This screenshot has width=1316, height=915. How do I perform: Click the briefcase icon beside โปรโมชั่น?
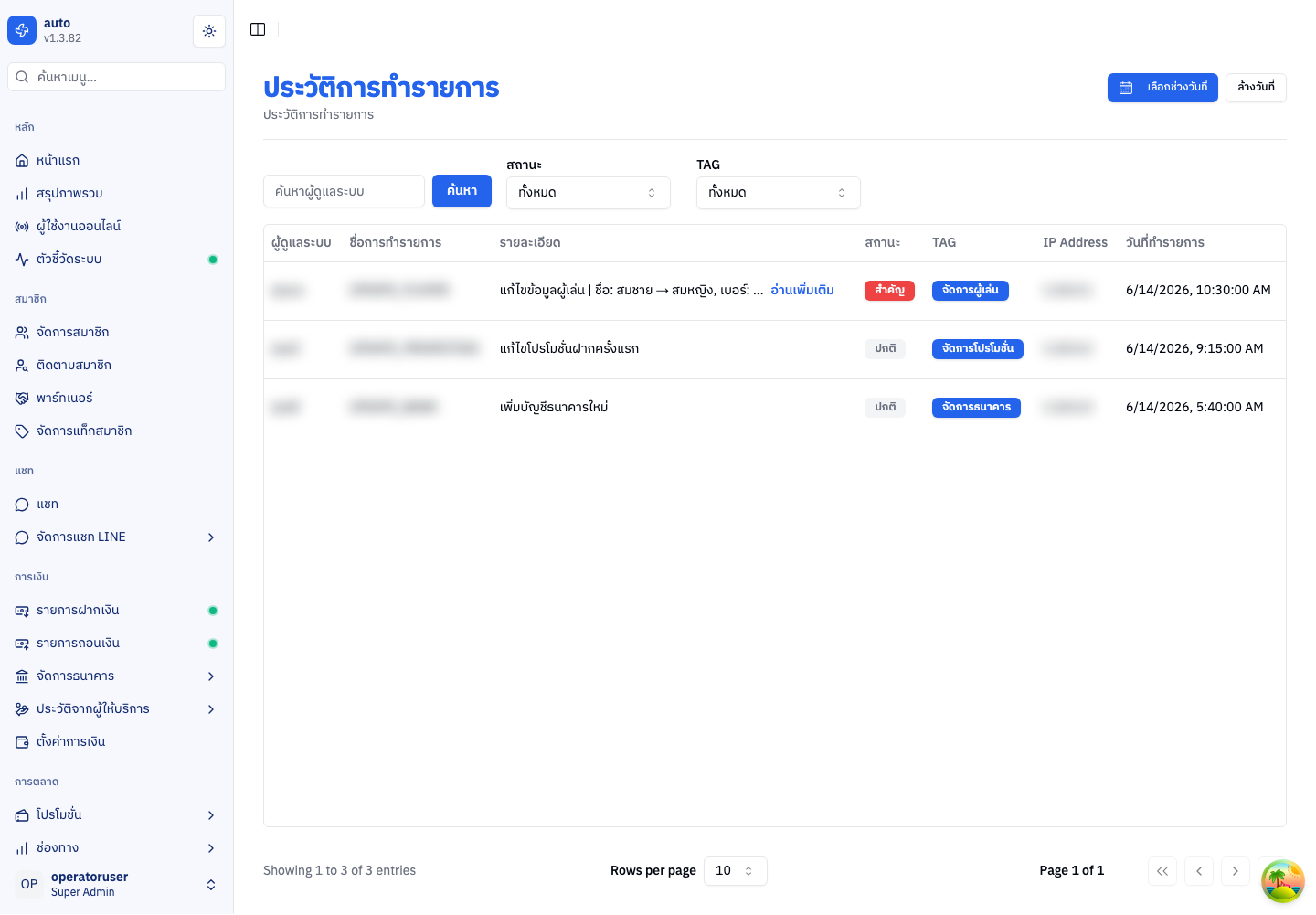pos(22,815)
